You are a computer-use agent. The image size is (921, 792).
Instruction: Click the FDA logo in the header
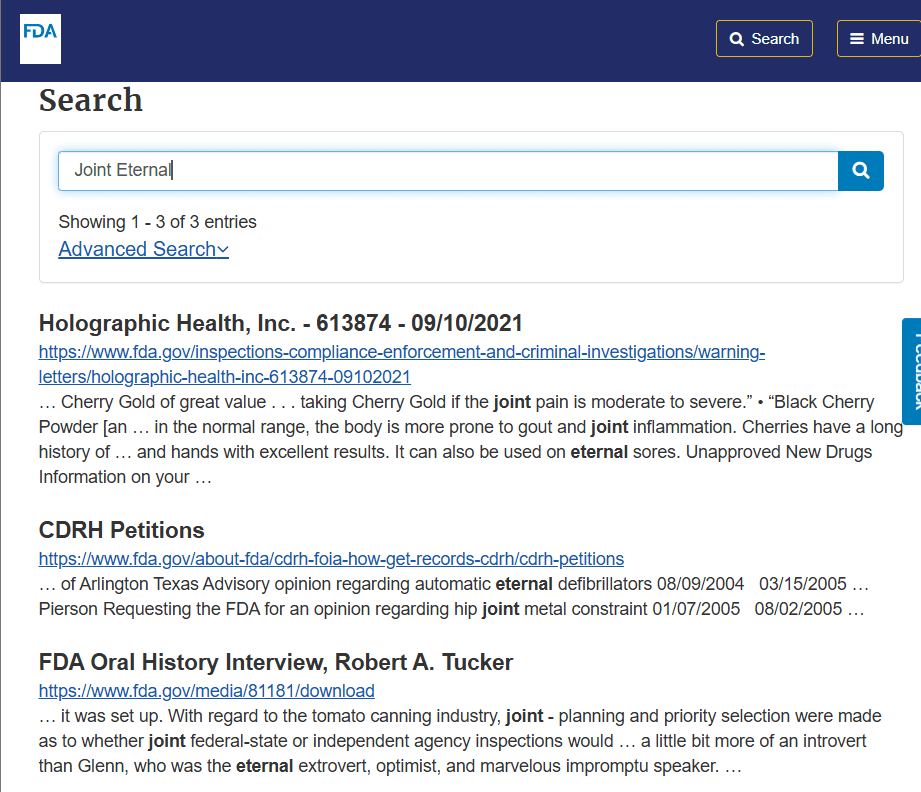tap(40, 39)
